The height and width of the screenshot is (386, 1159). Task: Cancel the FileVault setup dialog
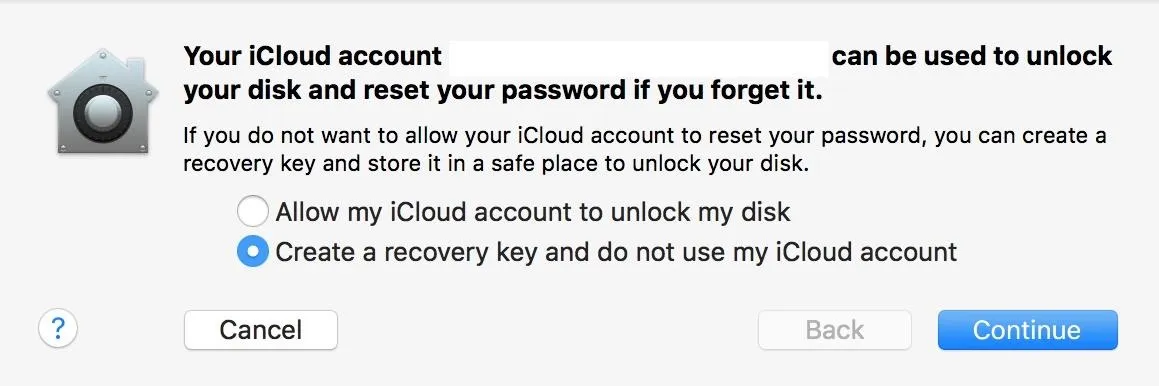261,330
